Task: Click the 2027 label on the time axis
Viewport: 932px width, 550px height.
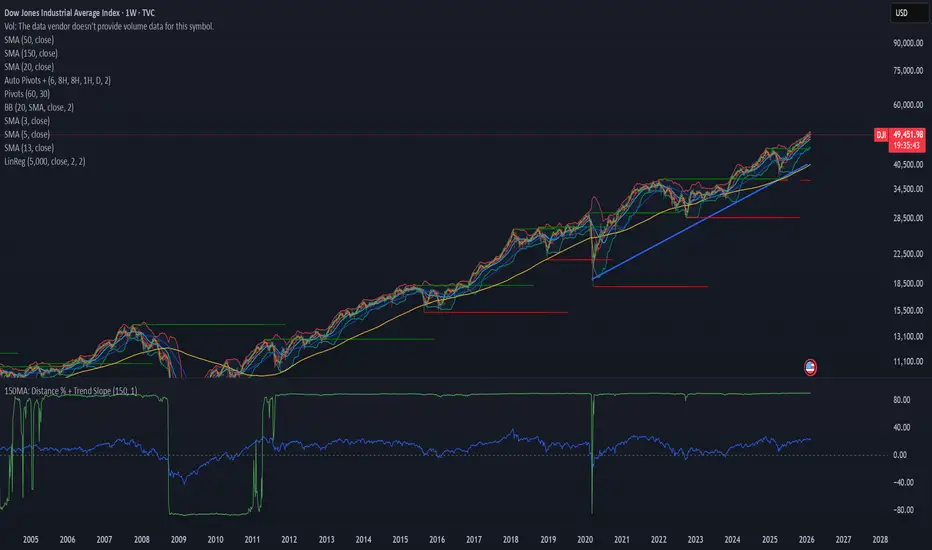Action: point(843,540)
